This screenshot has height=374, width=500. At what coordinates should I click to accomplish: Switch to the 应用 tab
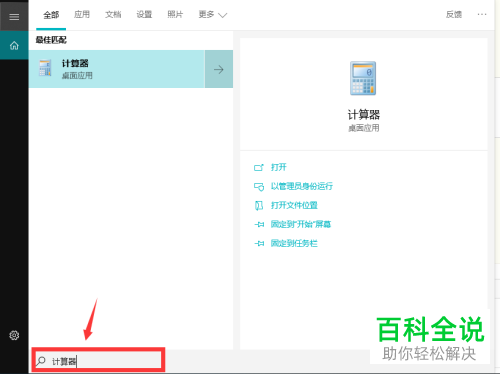pos(82,14)
